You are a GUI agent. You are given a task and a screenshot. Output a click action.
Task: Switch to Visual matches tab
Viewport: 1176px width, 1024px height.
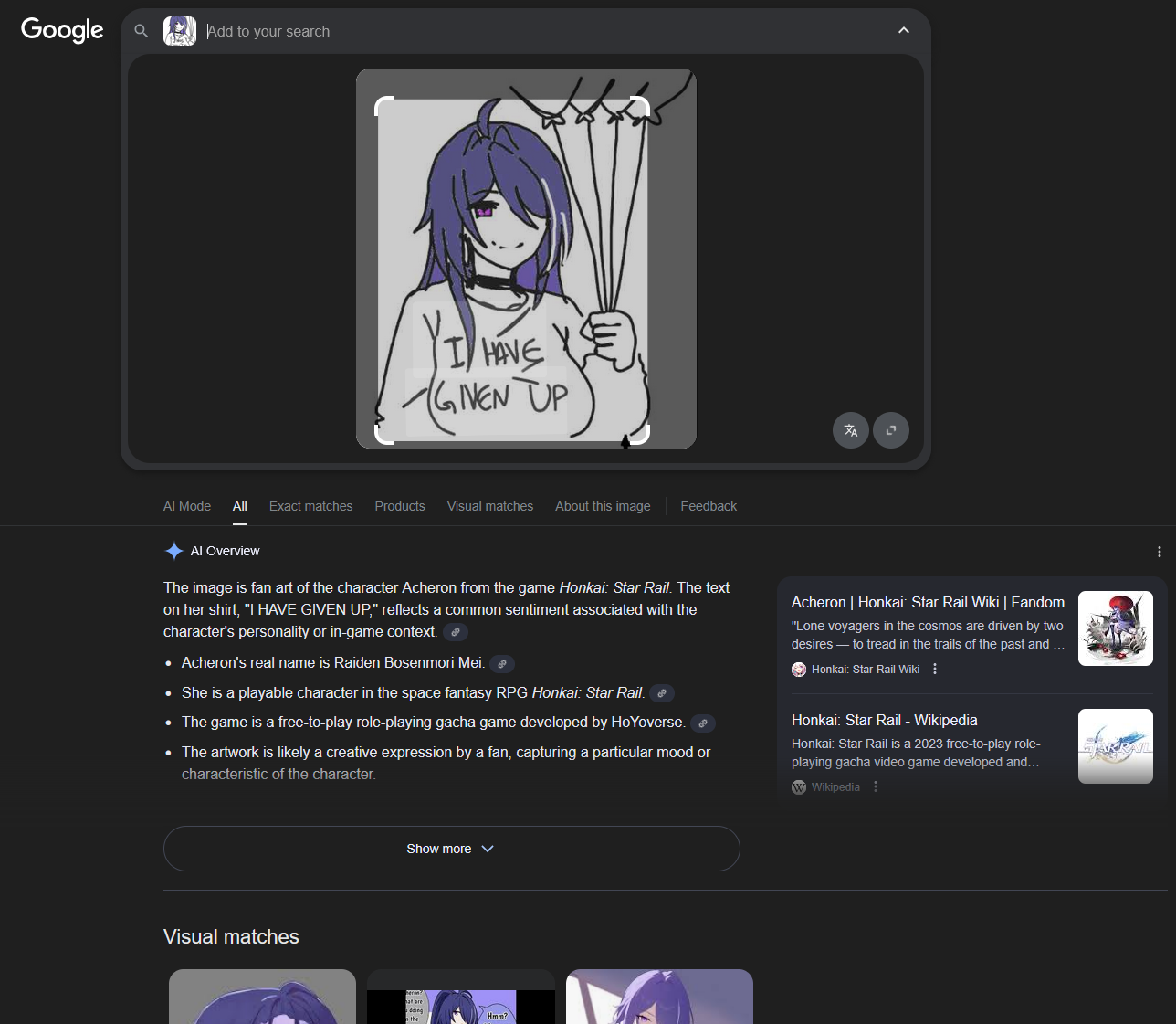(490, 506)
